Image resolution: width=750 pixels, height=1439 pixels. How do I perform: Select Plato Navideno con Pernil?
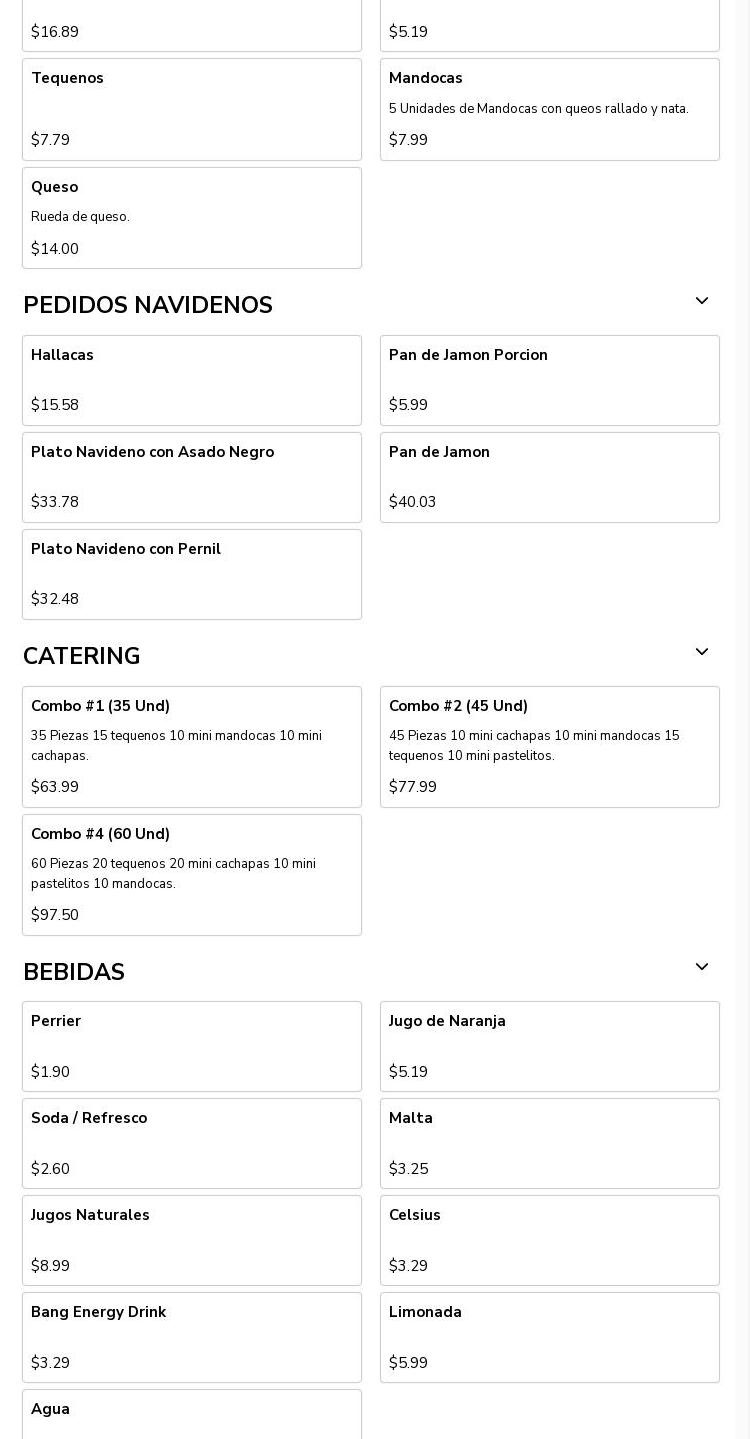coord(192,574)
